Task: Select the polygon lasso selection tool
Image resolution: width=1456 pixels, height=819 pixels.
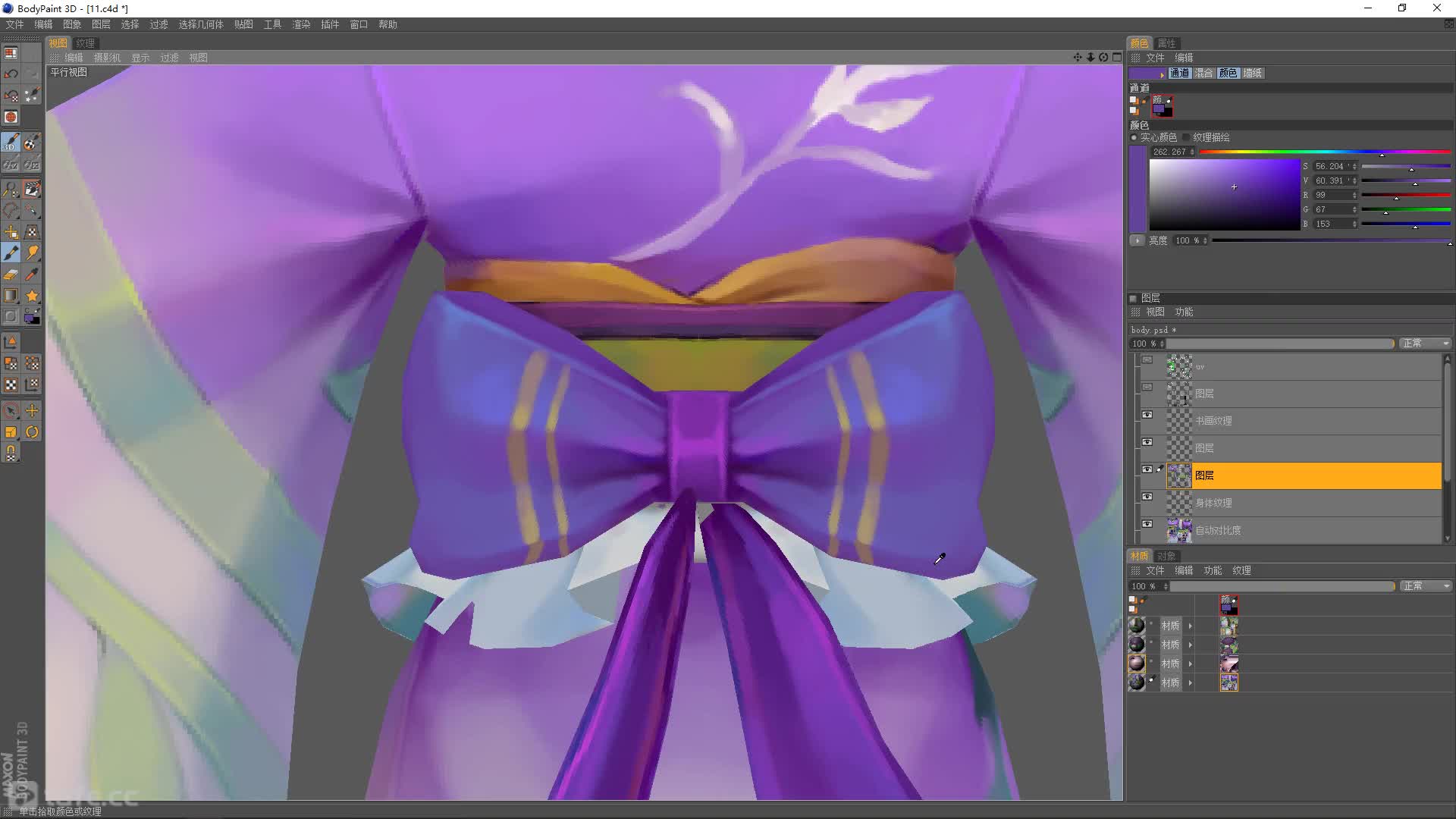Action: (11, 210)
